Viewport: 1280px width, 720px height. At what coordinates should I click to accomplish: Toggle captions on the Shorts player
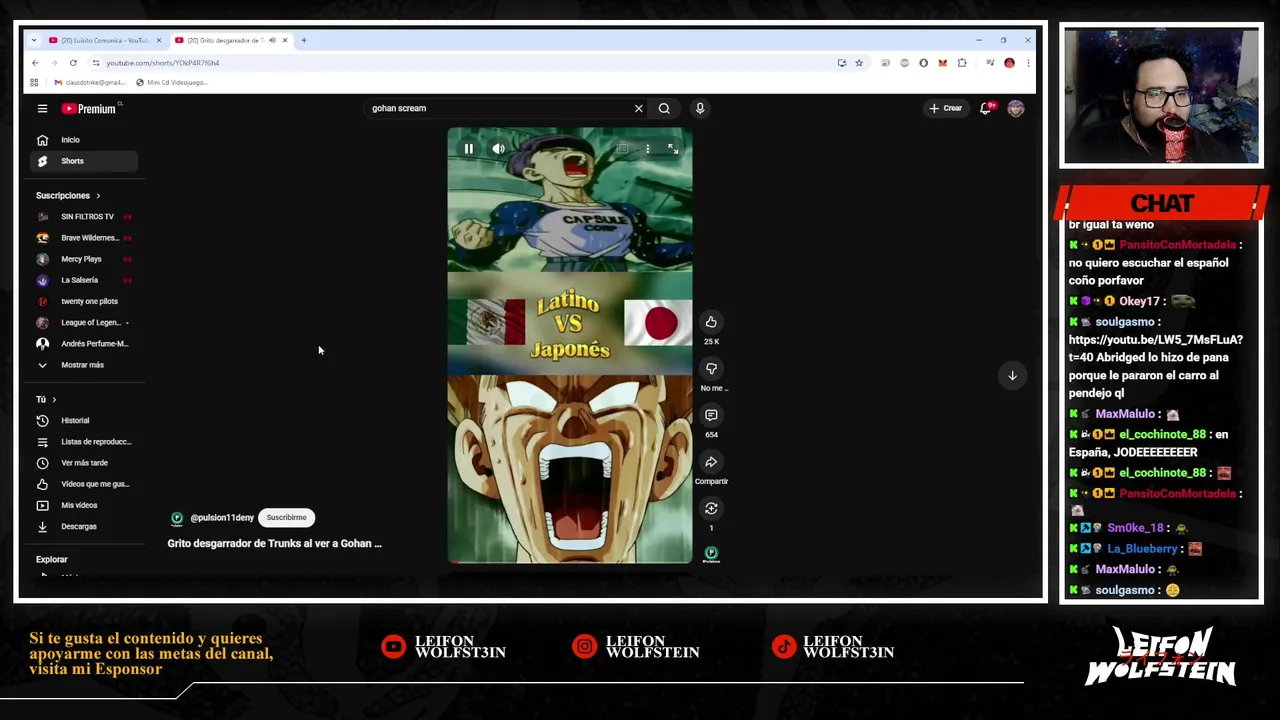pos(622,149)
